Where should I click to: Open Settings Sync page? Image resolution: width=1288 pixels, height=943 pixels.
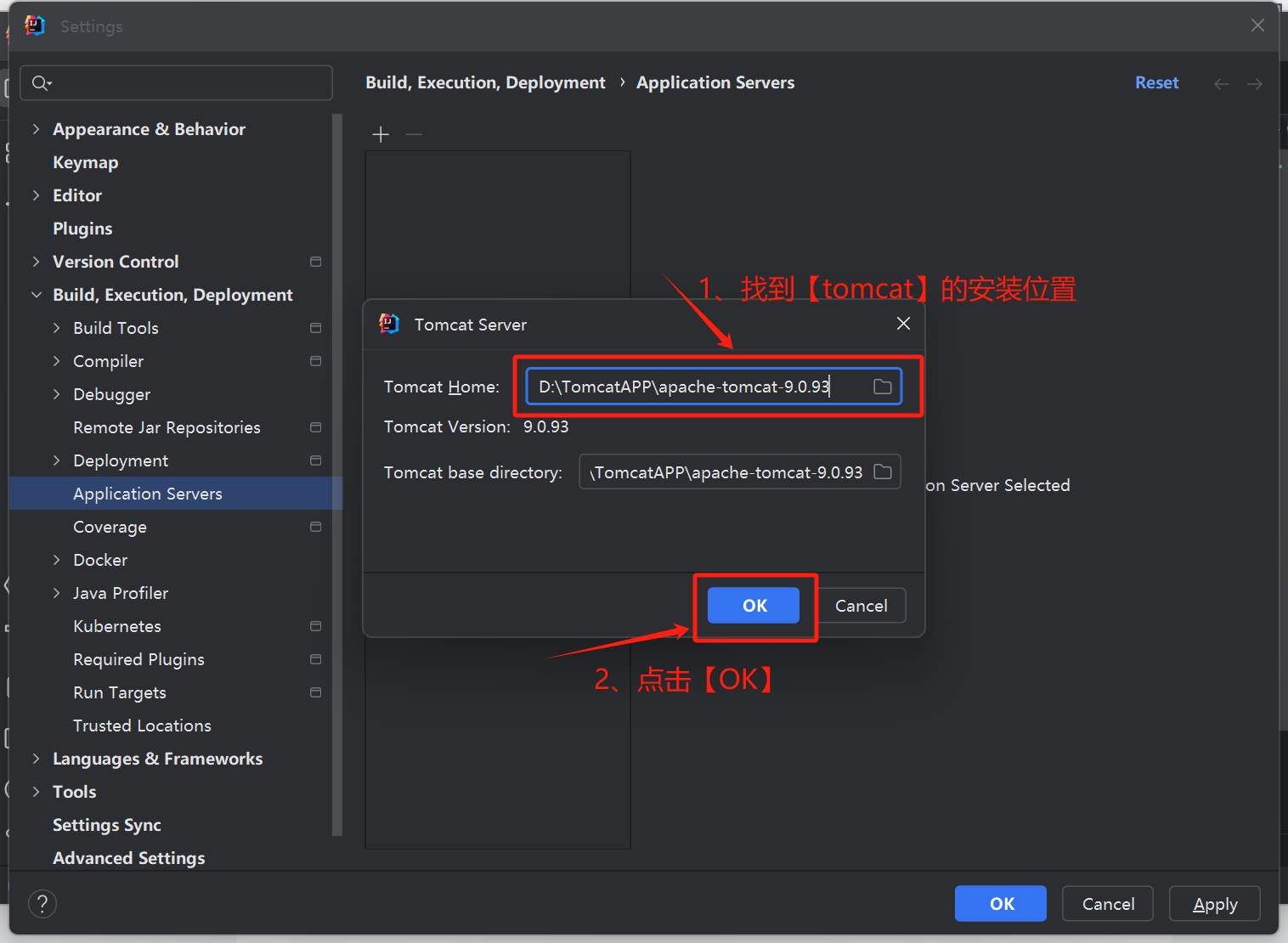coord(107,825)
